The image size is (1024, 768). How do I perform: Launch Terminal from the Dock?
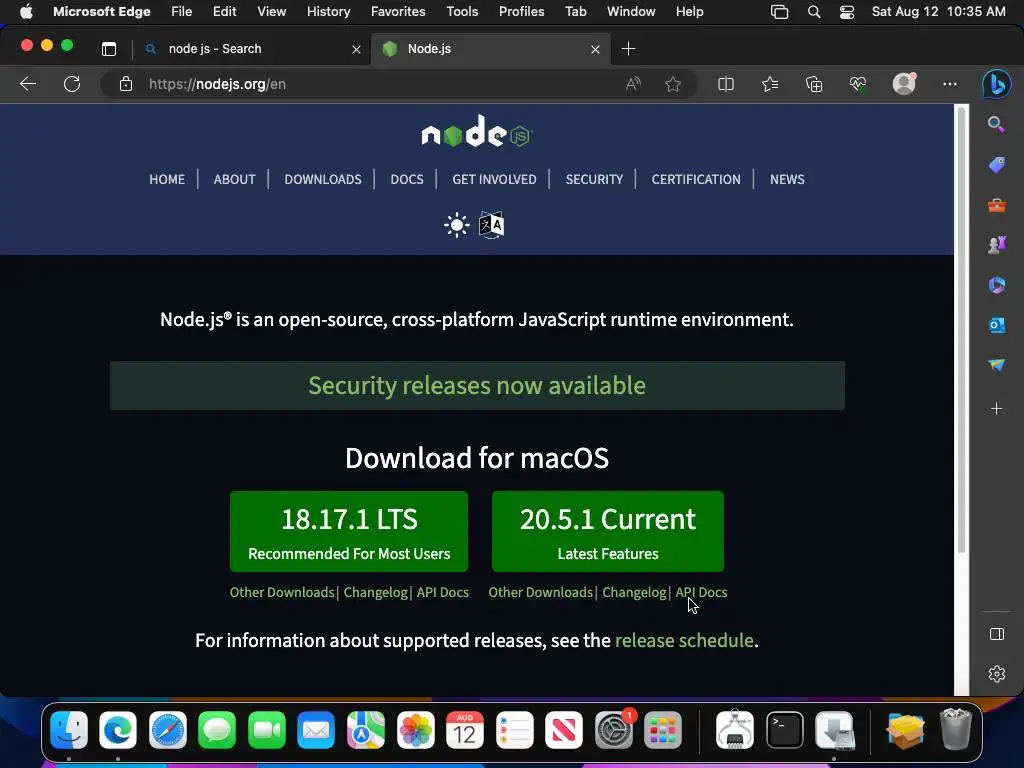(x=784, y=729)
